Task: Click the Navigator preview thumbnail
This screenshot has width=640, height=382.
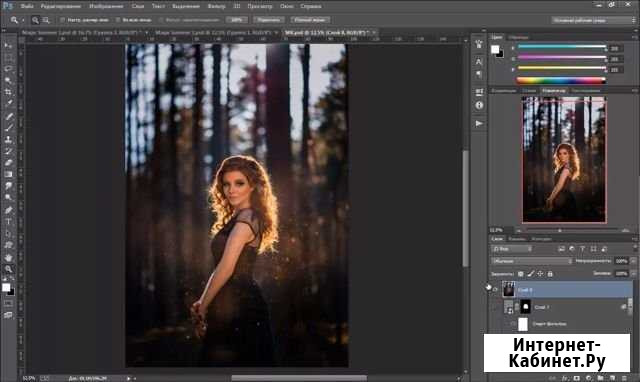Action: [x=564, y=160]
